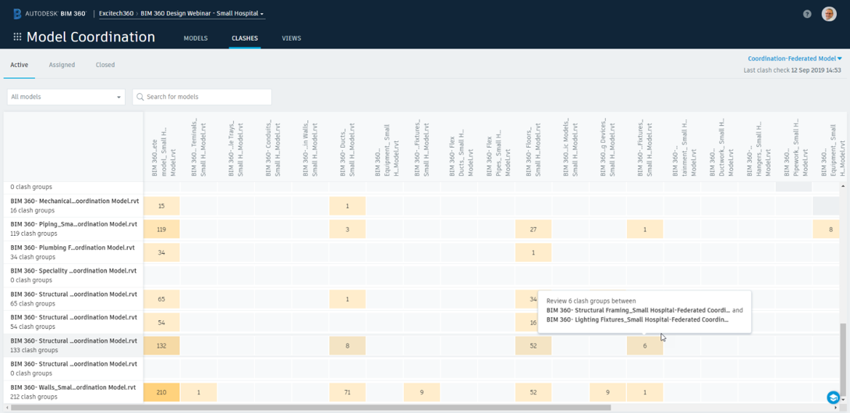Click the horizontal scrollbar thumb
Screen dimensions: 850x413
pos(310,407)
